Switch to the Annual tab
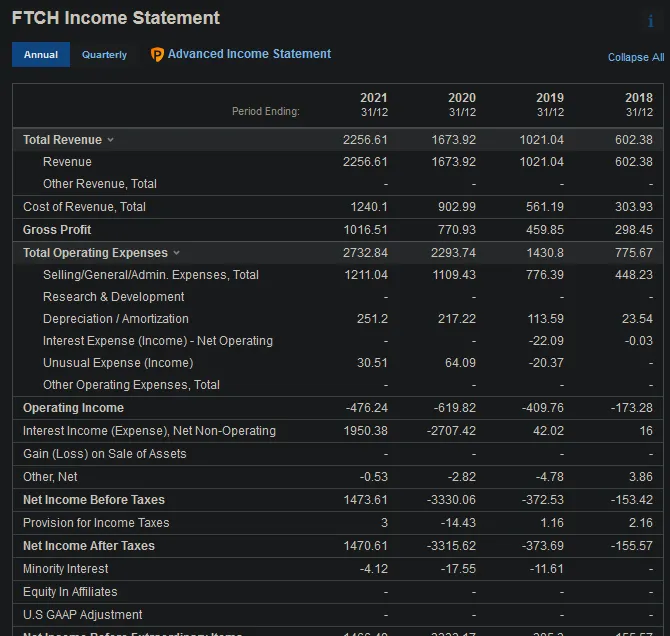 pos(41,55)
